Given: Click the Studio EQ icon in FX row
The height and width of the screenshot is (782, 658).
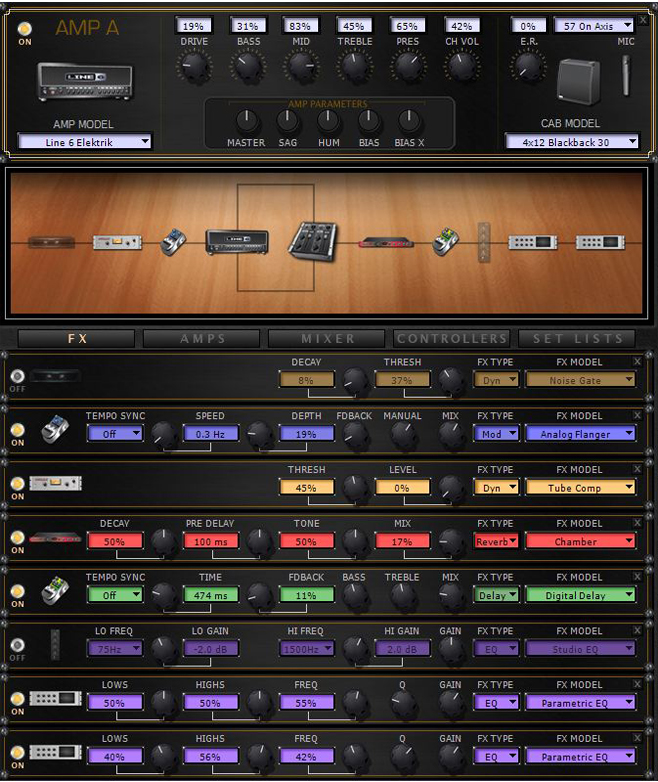Looking at the screenshot, I should [x=55, y=644].
